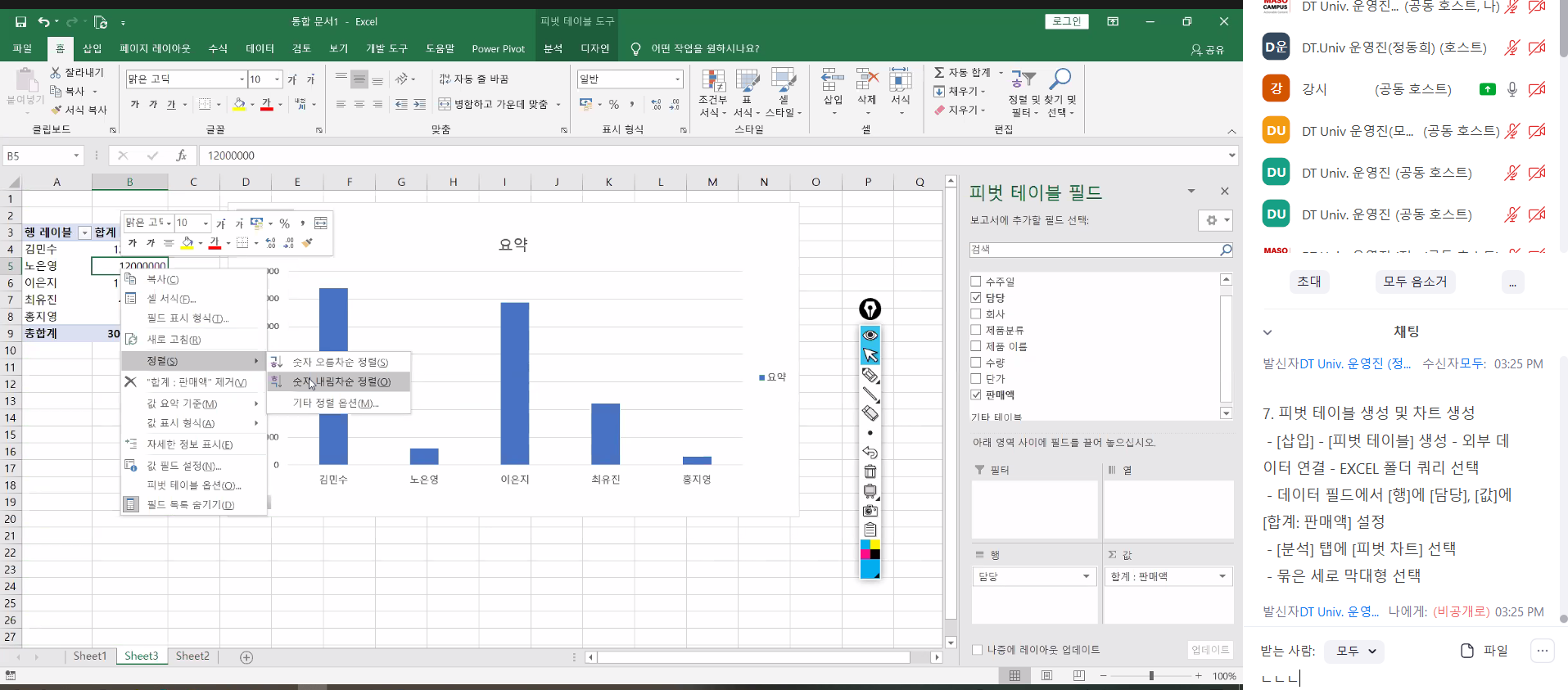The height and width of the screenshot is (690, 1568).
Task: Click the zoom slider in status bar
Action: (1151, 676)
